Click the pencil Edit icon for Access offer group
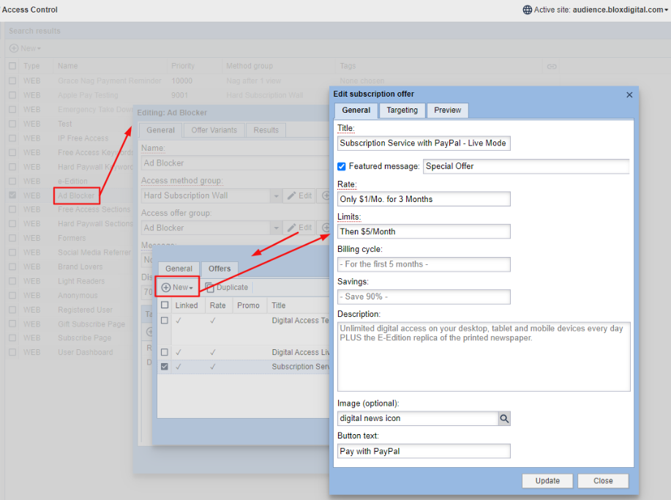The width and height of the screenshot is (671, 500). [x=292, y=228]
